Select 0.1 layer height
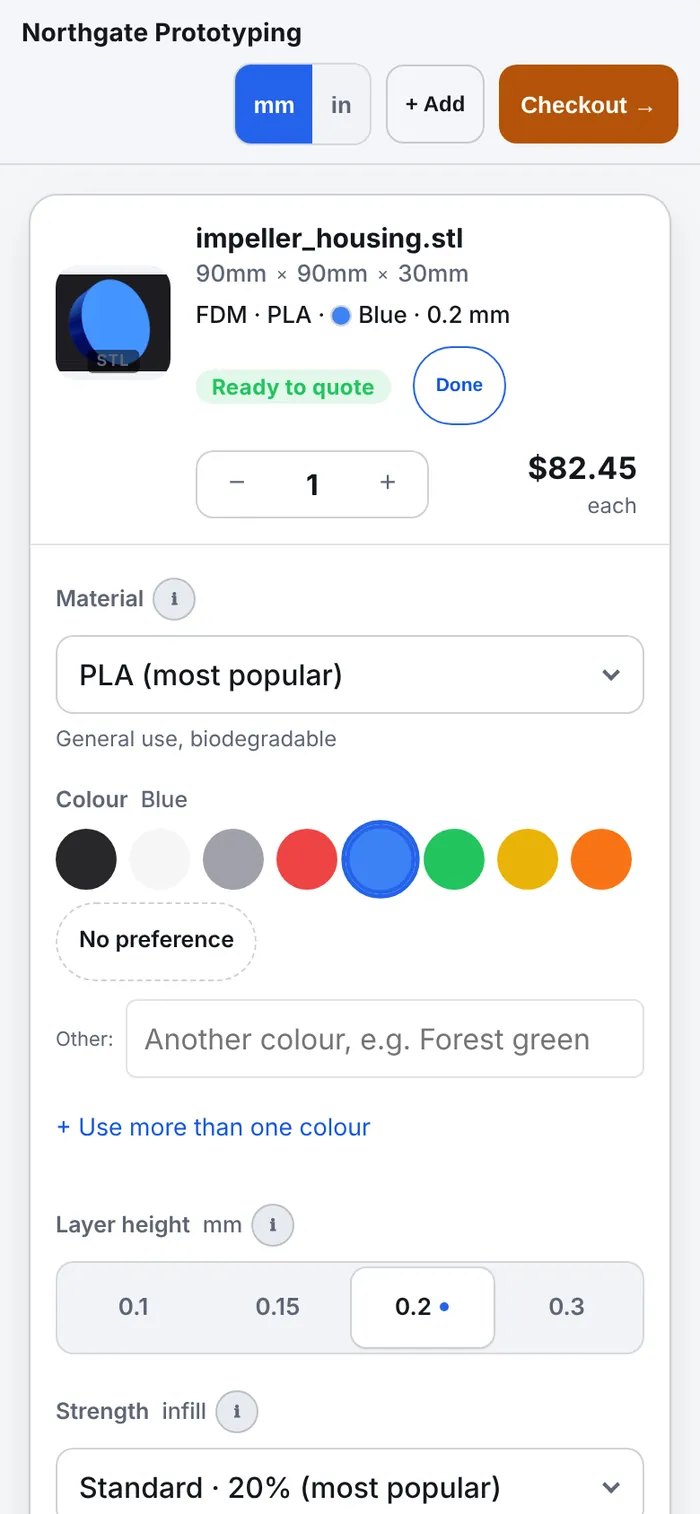 133,1307
